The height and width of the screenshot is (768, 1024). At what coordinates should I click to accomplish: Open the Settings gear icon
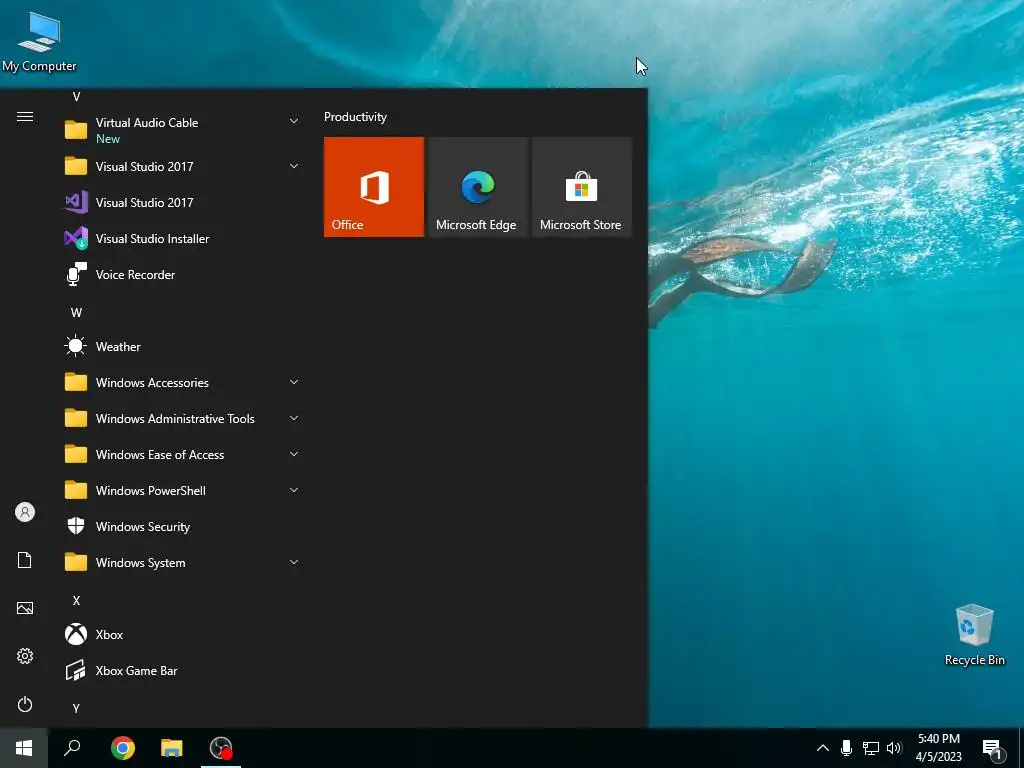pyautogui.click(x=25, y=656)
